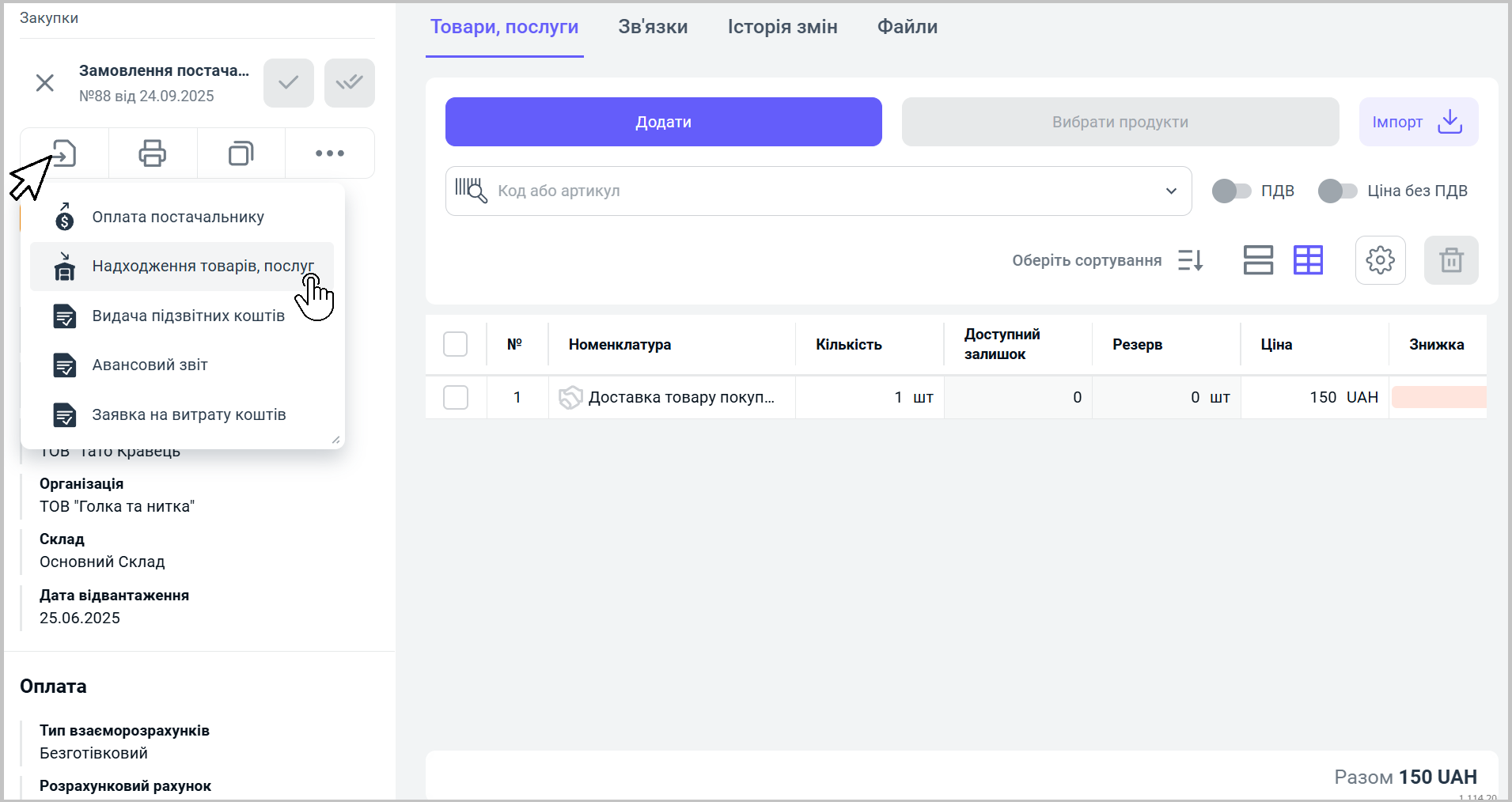Image resolution: width=1512 pixels, height=802 pixels.
Task: Click the create-based-on document icon
Action: coord(64,153)
